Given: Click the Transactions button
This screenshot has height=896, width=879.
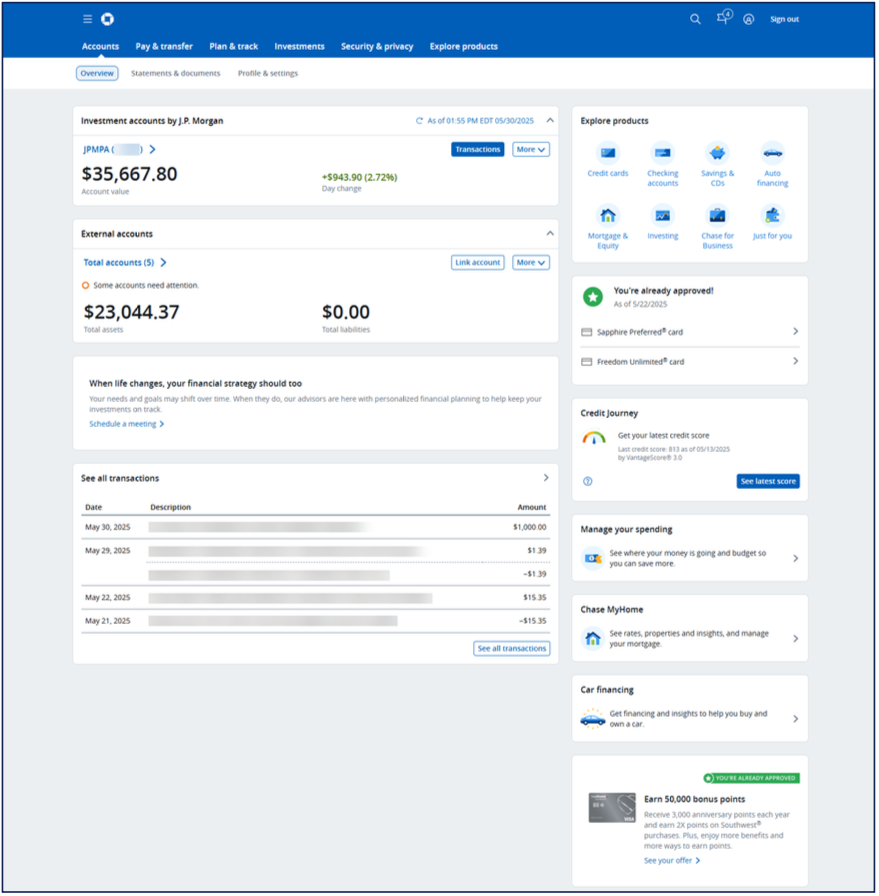Looking at the screenshot, I should [479, 150].
